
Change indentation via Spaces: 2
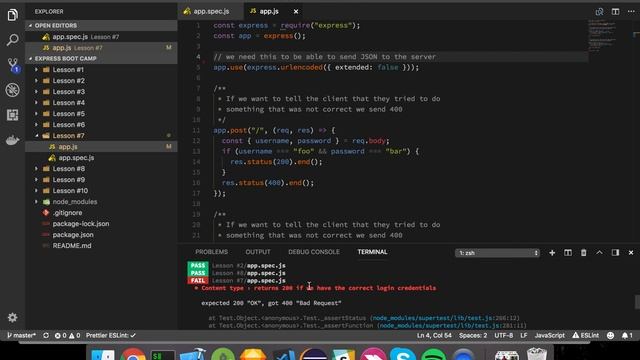(473, 335)
